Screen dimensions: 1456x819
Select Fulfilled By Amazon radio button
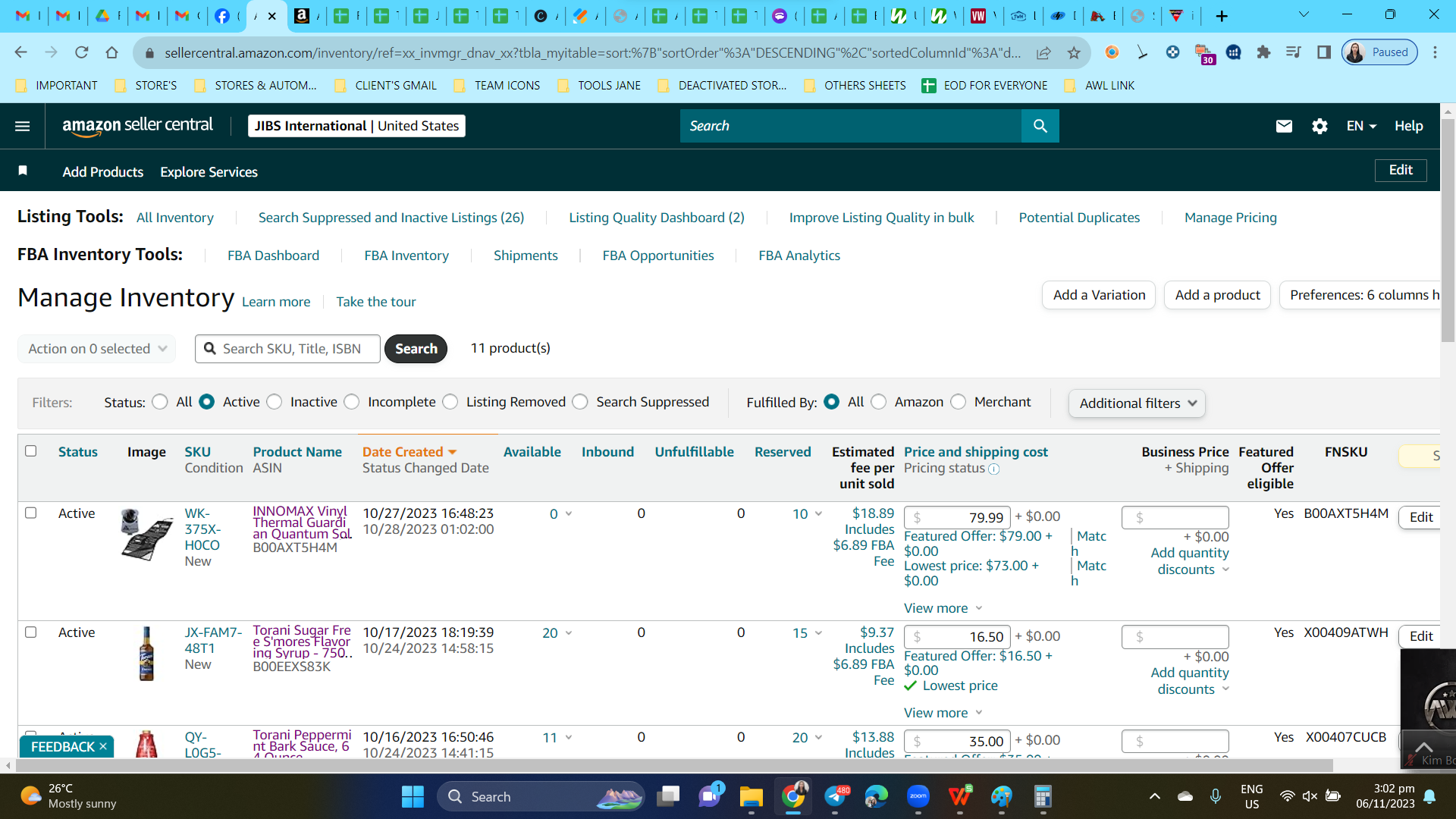coord(878,402)
